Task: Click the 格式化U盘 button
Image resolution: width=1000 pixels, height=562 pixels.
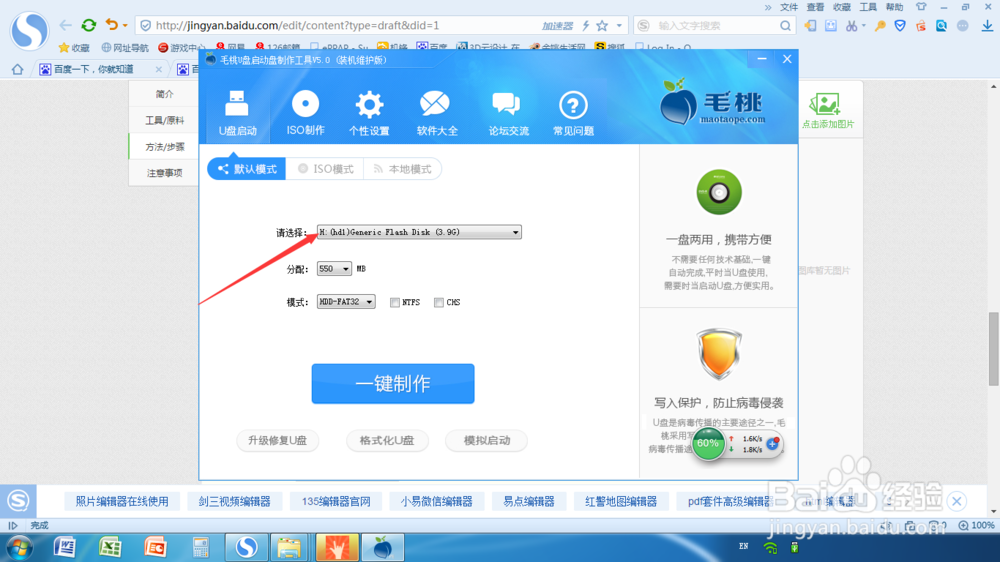Action: (x=387, y=440)
